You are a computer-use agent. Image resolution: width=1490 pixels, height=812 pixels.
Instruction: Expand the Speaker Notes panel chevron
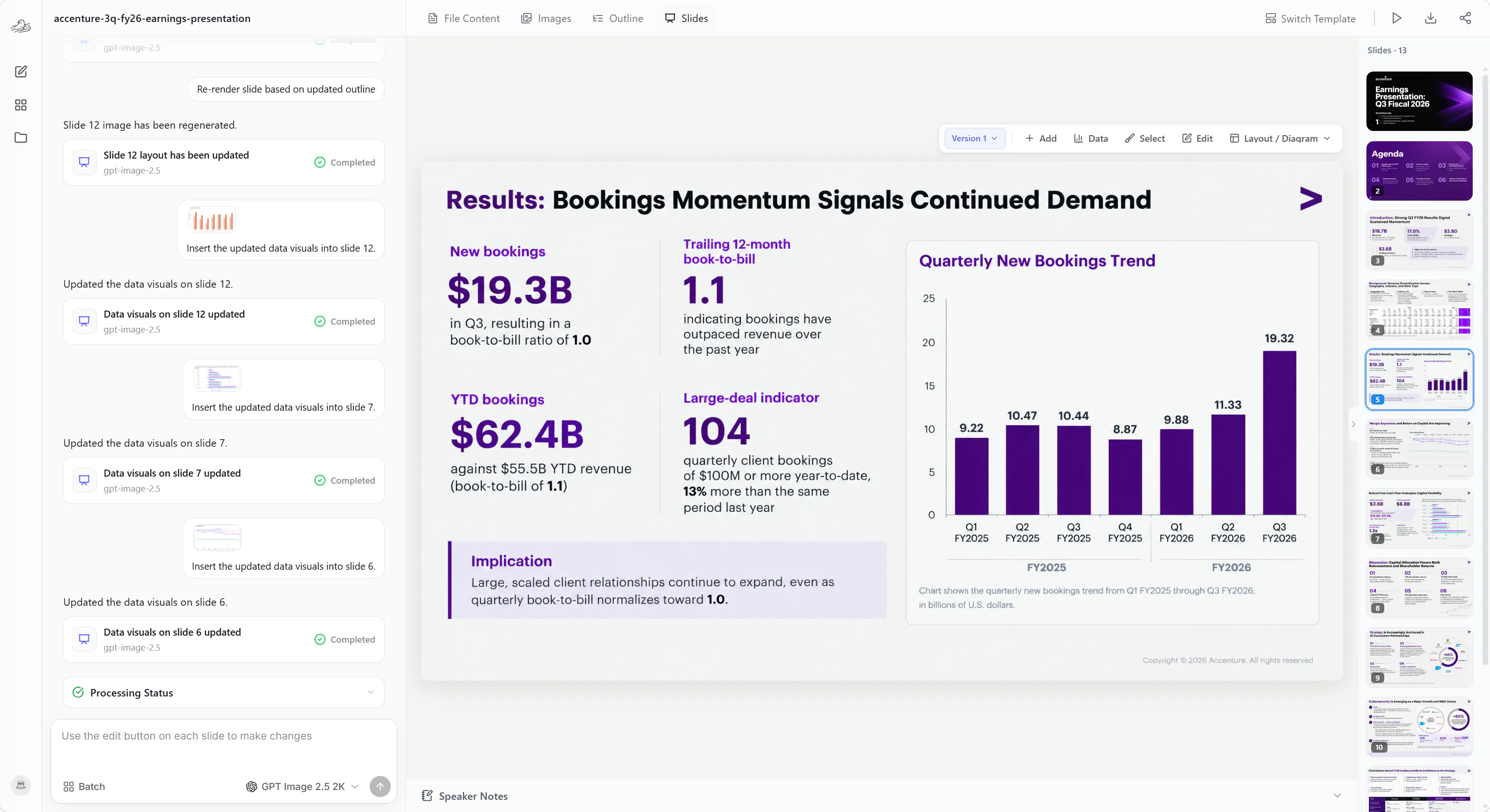click(1337, 796)
